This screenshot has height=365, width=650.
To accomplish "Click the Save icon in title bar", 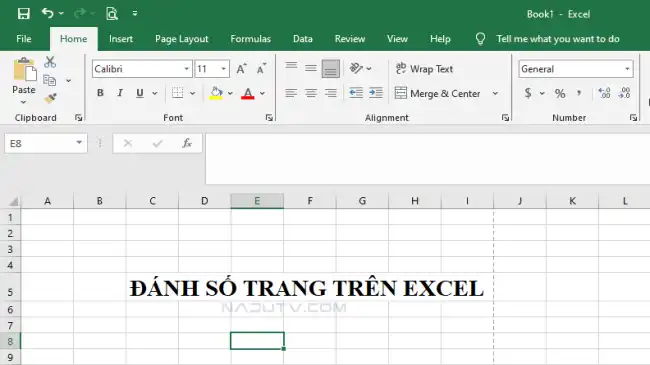I will click(24, 14).
